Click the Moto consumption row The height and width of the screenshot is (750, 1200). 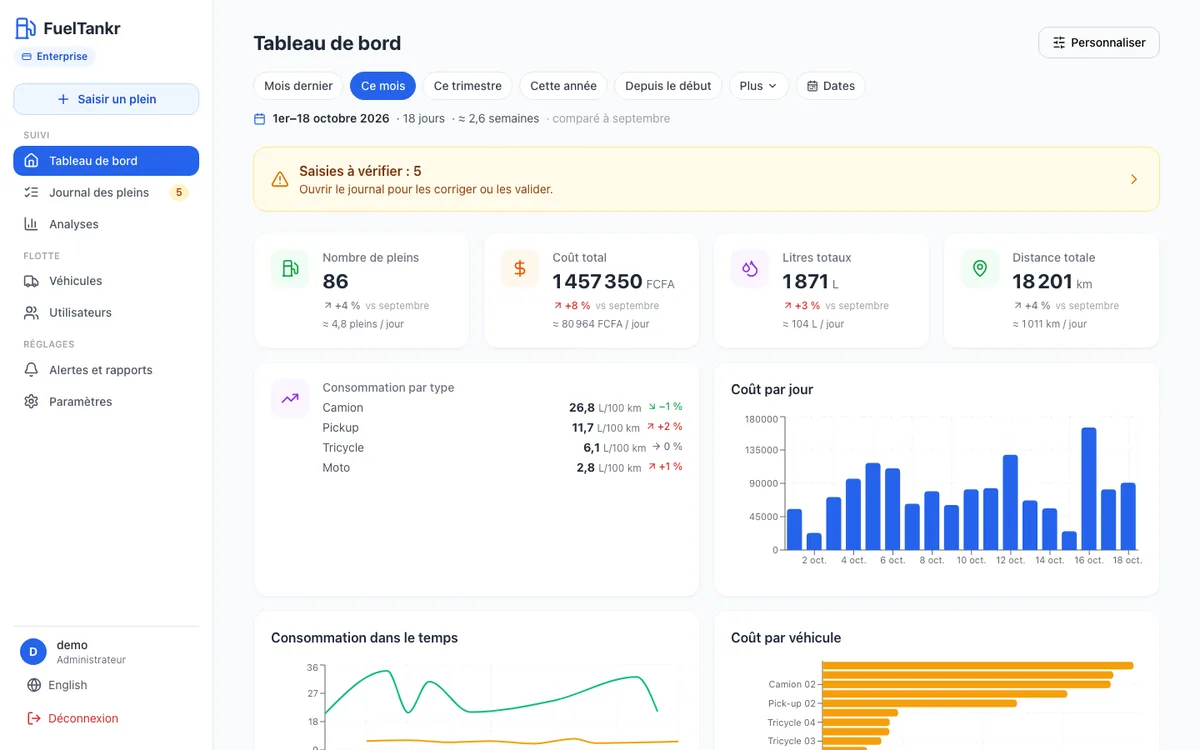tap(502, 468)
